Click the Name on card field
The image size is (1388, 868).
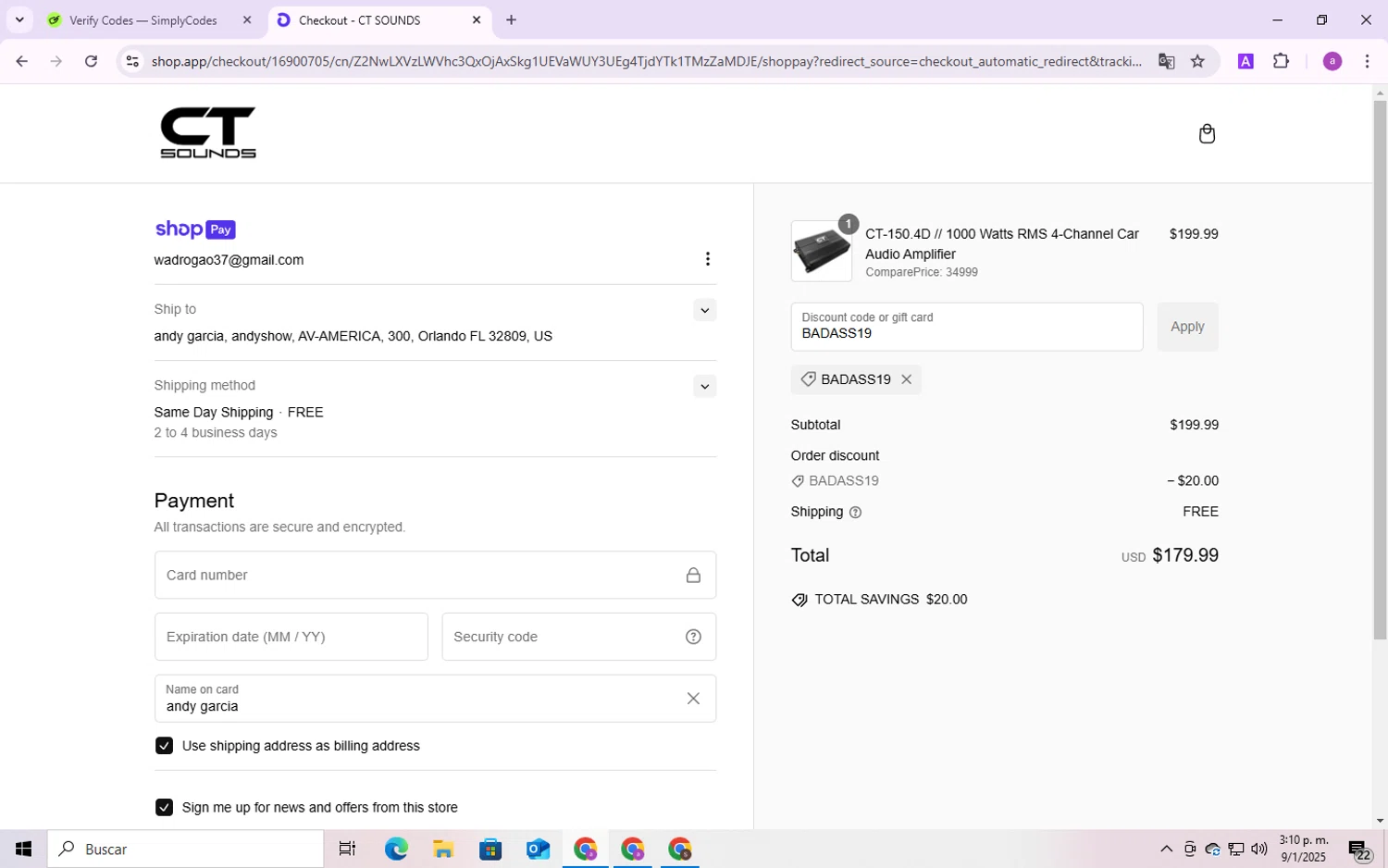point(435,699)
